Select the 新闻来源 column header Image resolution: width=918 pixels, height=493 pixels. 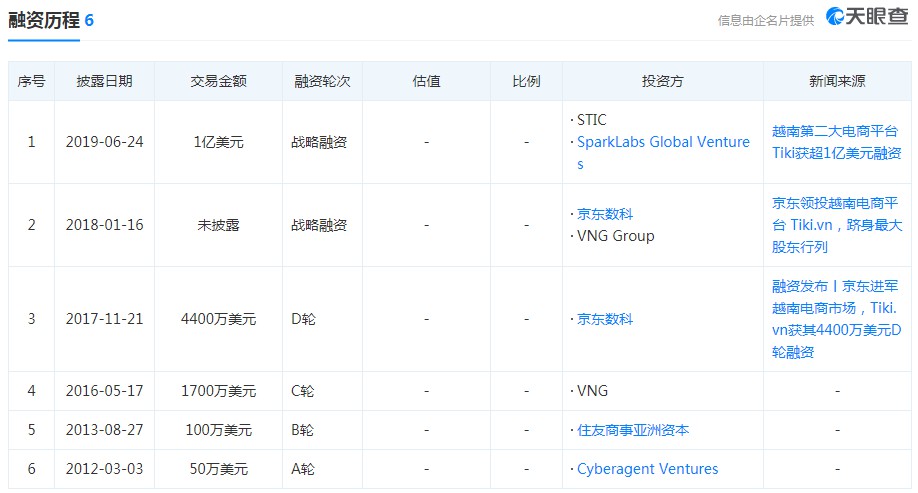click(837, 81)
